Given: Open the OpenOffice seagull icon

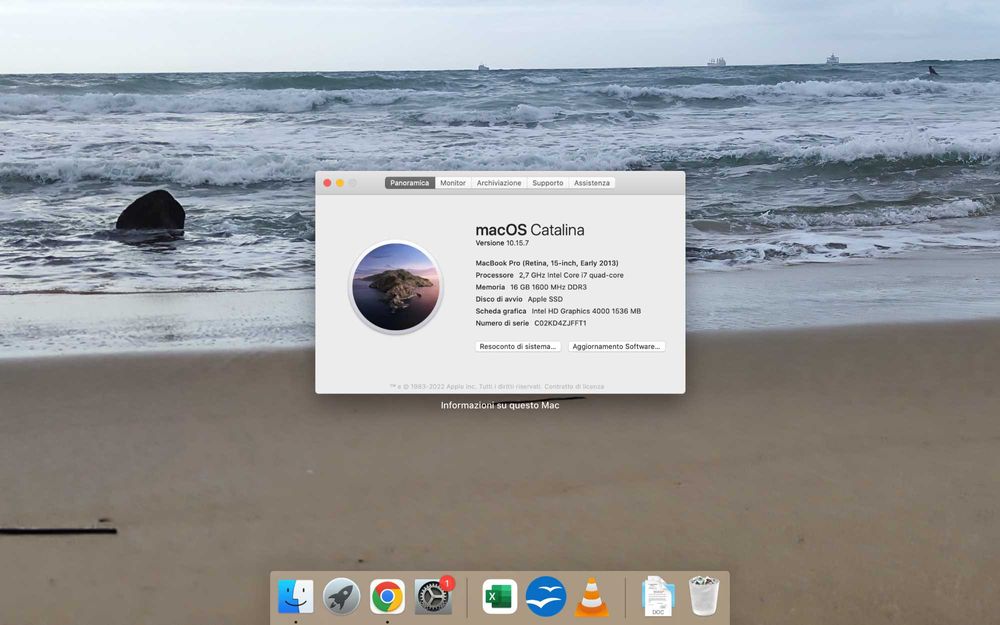Looking at the screenshot, I should point(546,597).
